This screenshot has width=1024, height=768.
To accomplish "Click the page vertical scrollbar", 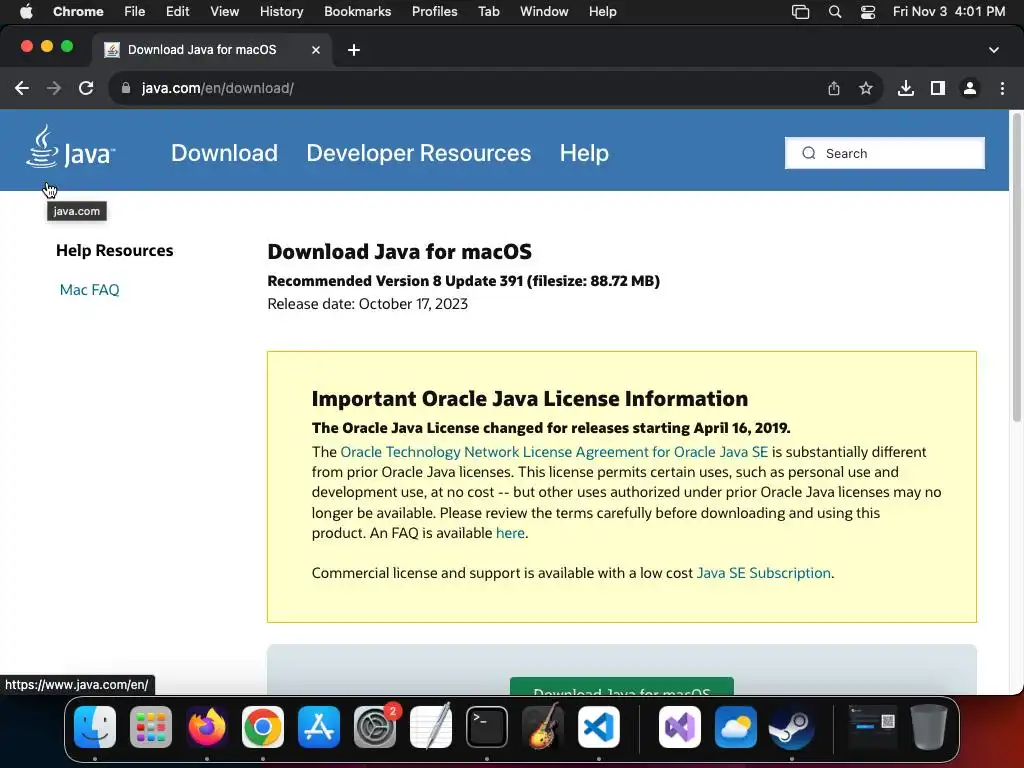I will pos(1016,268).
